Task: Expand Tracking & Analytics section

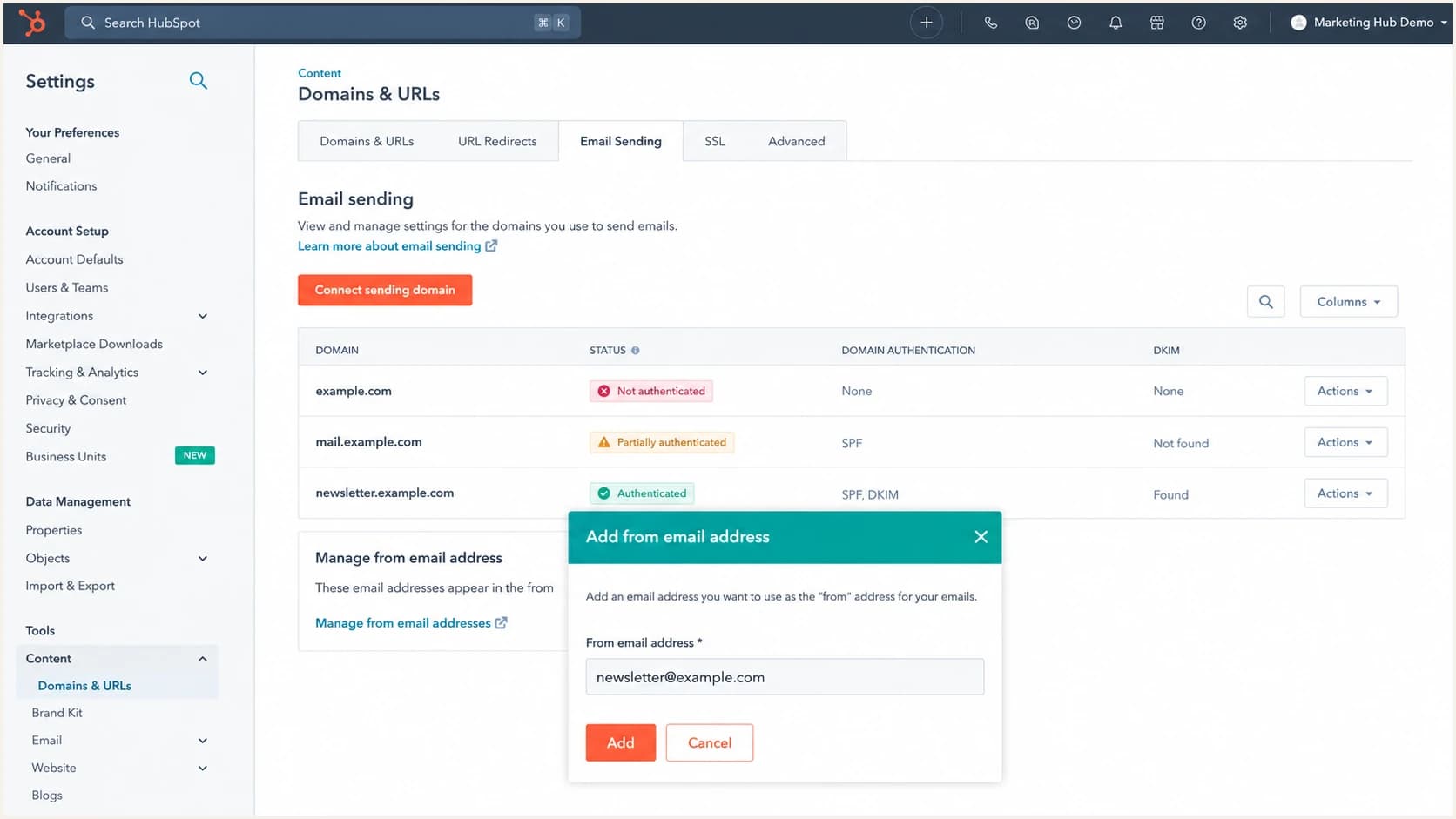Action: (x=203, y=373)
